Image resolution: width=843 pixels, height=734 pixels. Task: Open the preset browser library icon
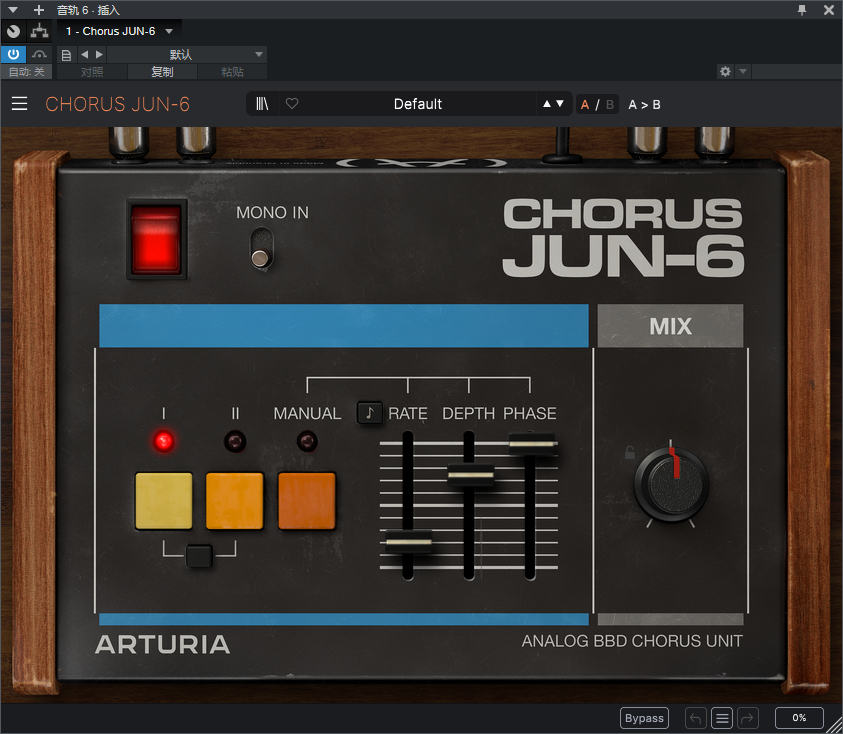click(x=262, y=104)
